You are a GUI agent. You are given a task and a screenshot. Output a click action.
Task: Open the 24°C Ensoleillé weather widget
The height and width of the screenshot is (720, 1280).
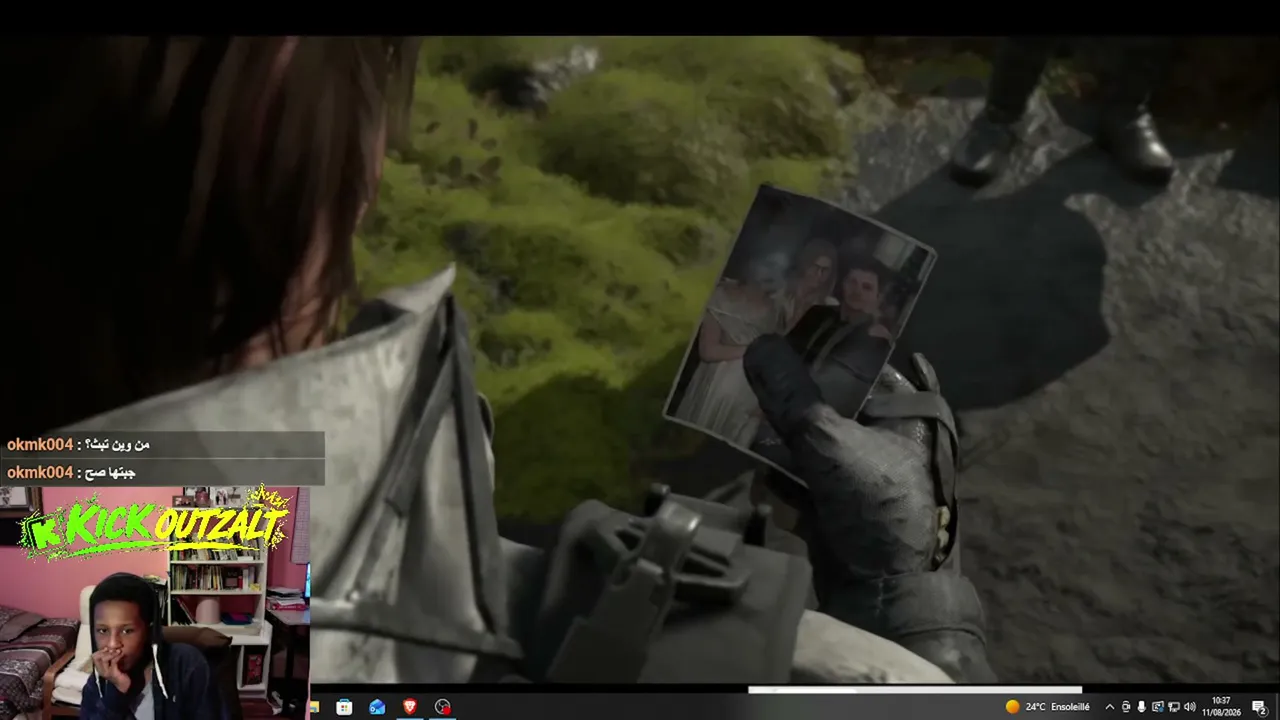click(1048, 707)
